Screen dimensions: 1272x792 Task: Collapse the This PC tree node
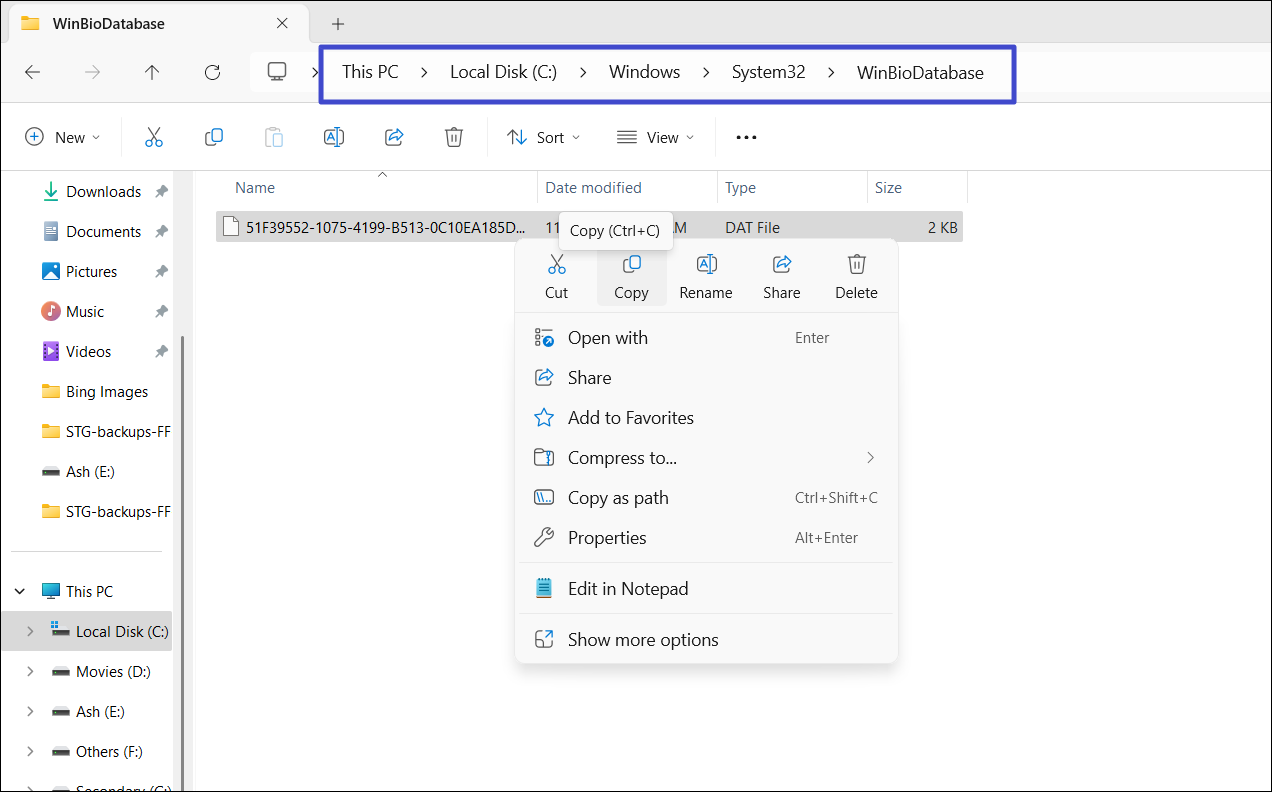click(x=21, y=591)
